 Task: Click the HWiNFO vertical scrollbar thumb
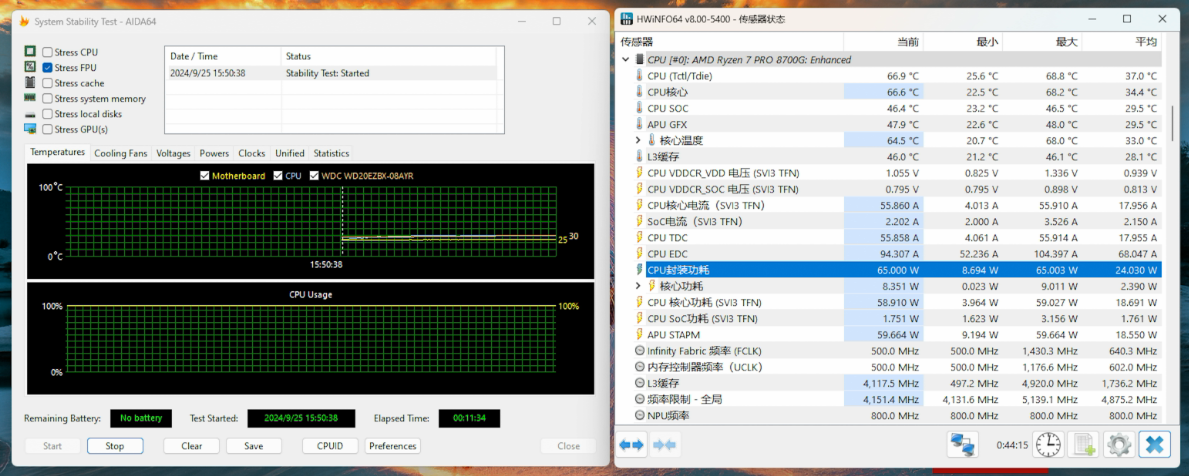click(1172, 125)
